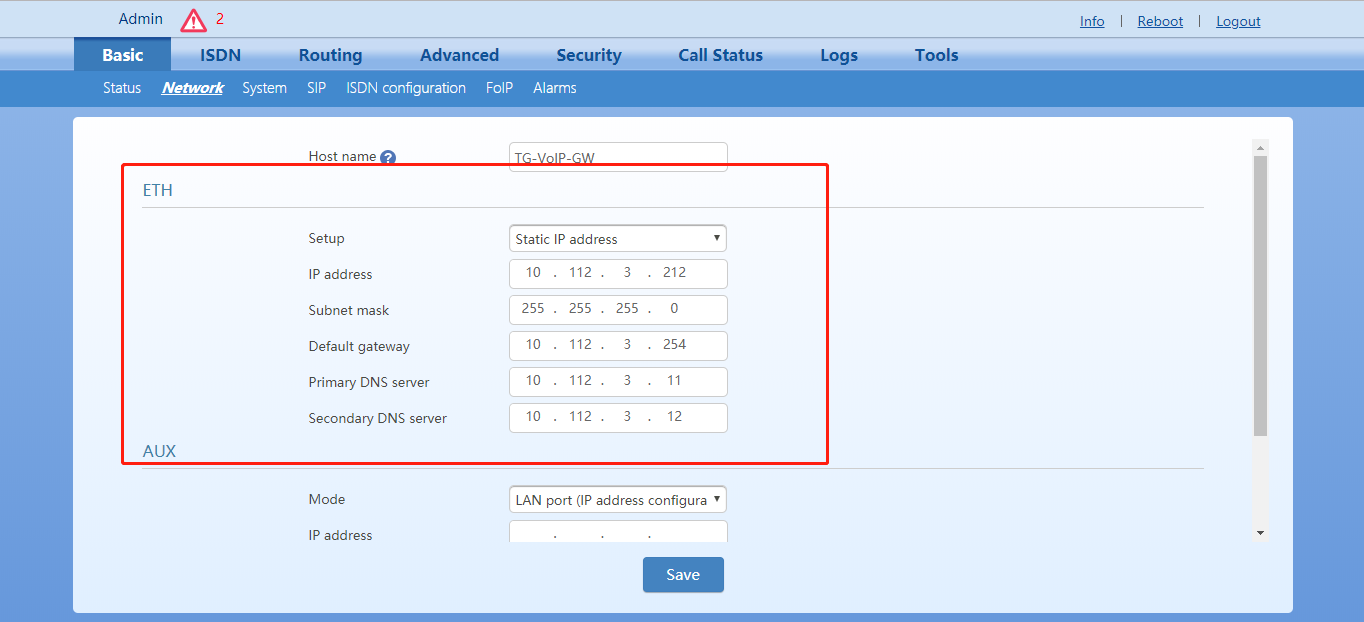Viewport: 1364px width, 622px height.
Task: Open the ETH Setup dropdown
Action: click(x=618, y=238)
